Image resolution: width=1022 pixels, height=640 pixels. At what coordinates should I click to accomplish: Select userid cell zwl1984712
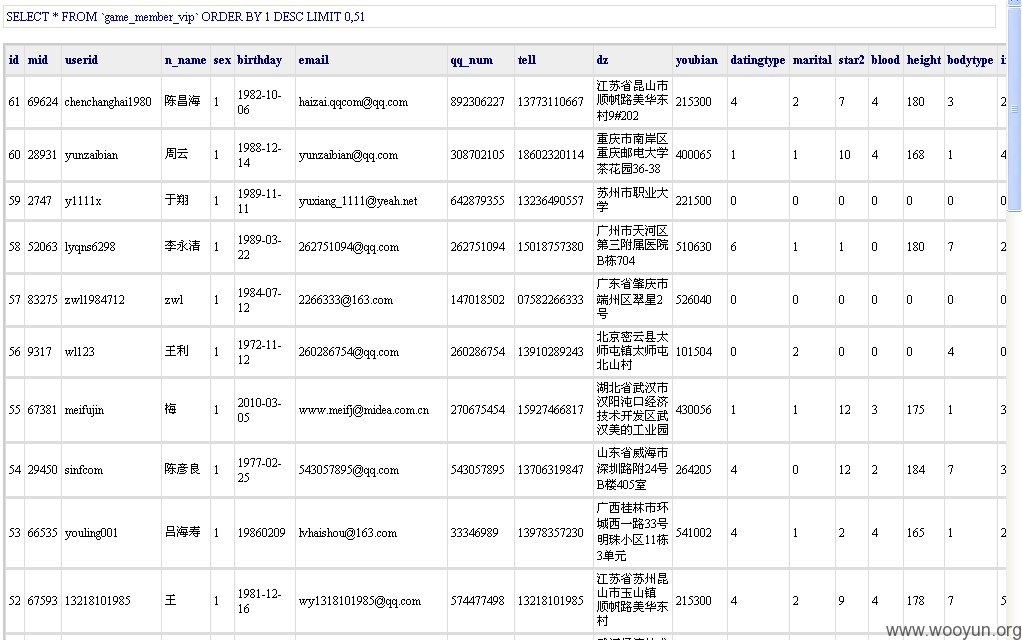95,300
